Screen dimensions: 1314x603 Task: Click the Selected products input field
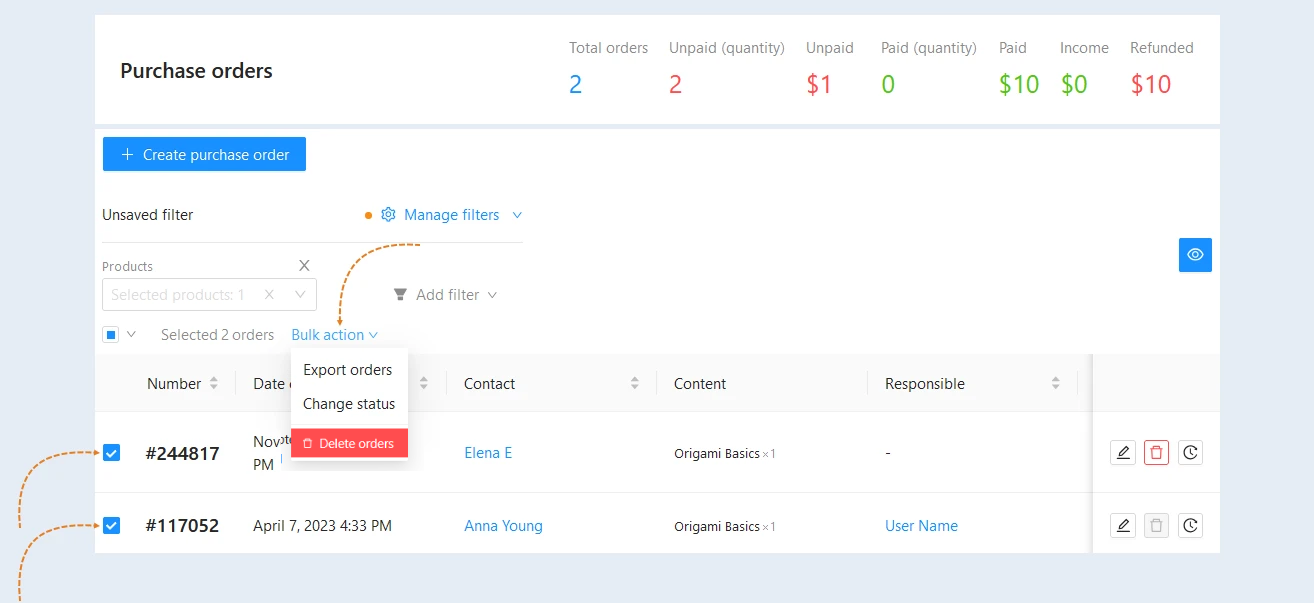point(209,295)
